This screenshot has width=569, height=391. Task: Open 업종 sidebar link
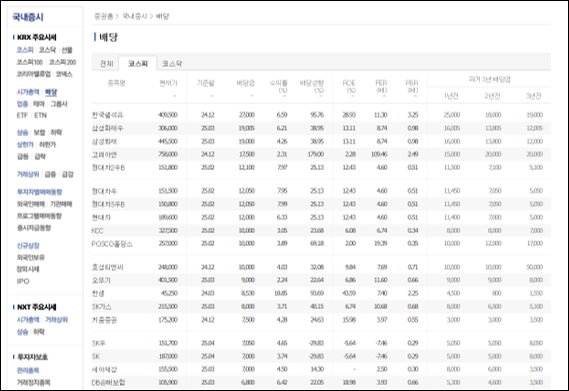pos(22,104)
